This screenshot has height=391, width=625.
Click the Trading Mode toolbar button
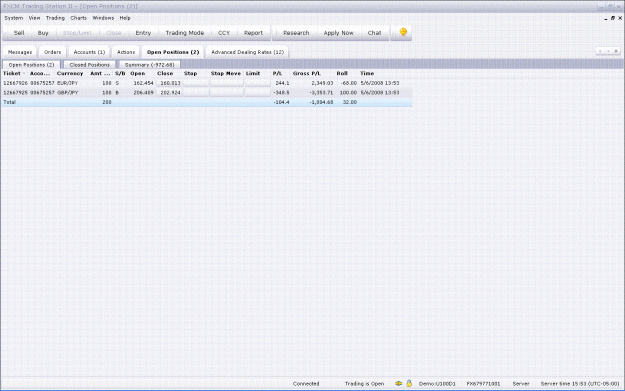[x=185, y=33]
